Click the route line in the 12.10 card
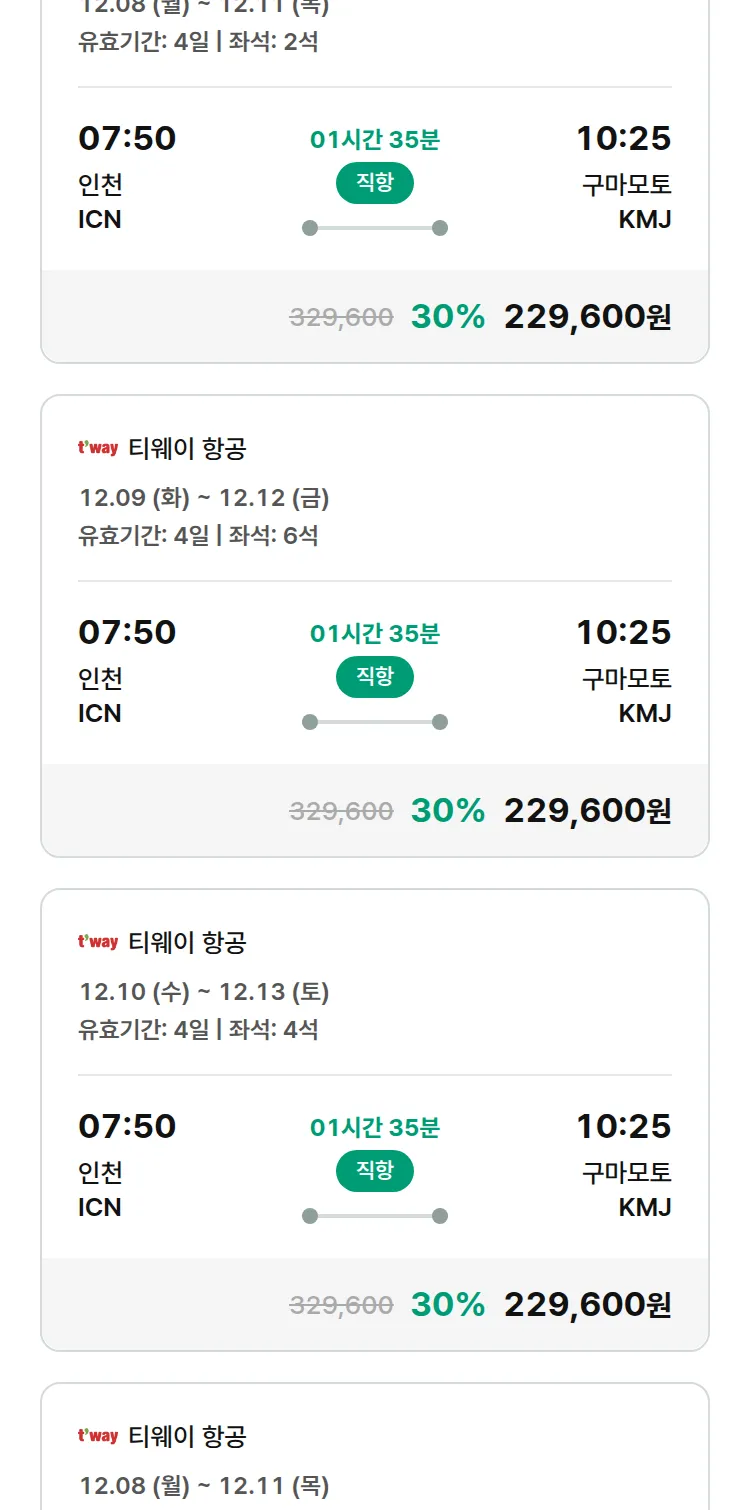The height and width of the screenshot is (1510, 750). pyautogui.click(x=375, y=1216)
